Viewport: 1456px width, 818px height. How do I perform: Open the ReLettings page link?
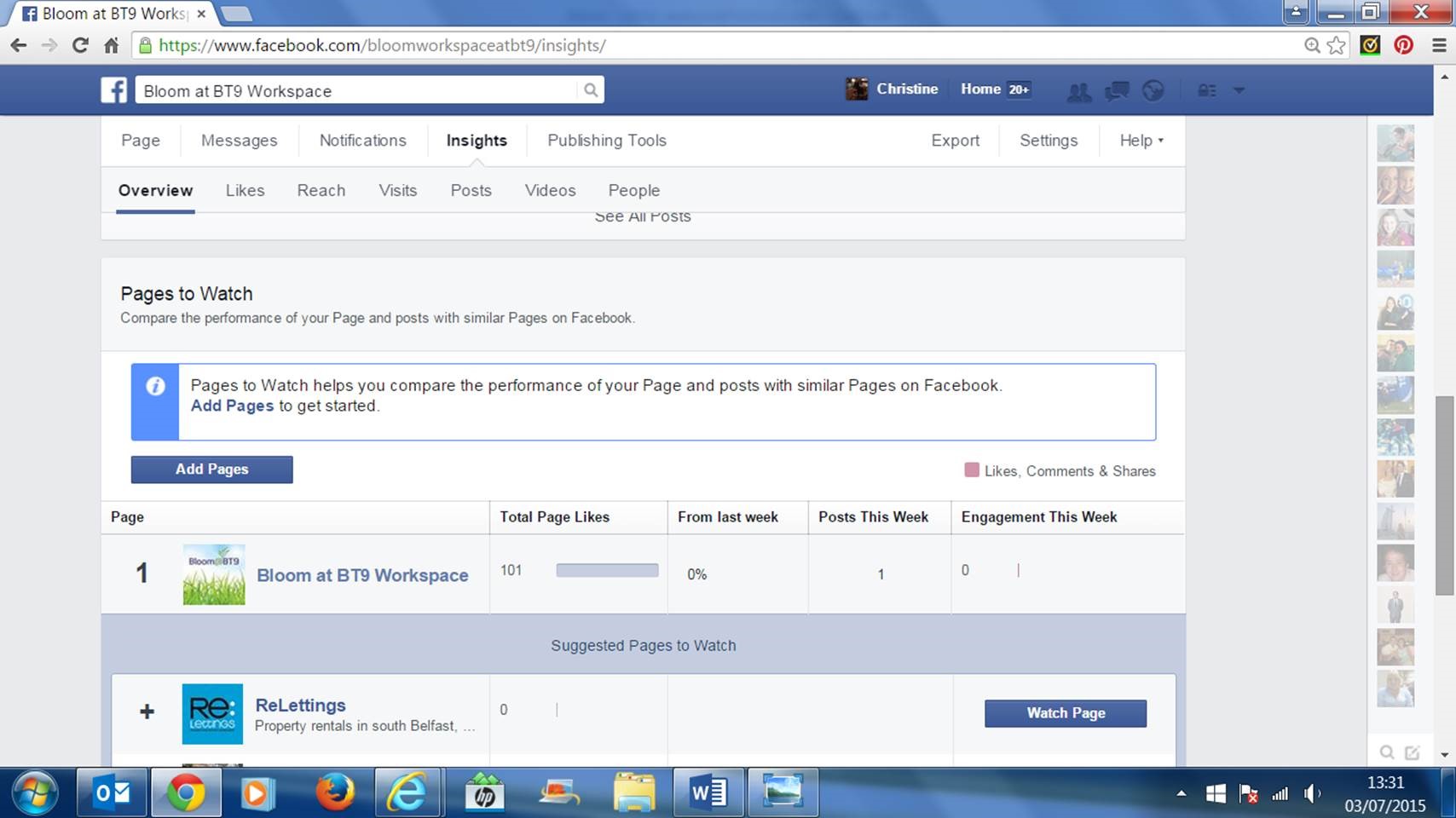pos(300,706)
